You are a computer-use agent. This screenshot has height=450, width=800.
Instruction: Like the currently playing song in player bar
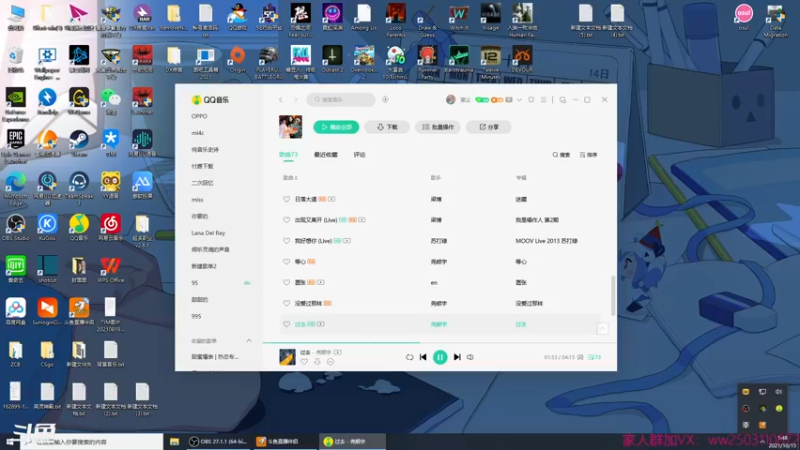coord(304,362)
